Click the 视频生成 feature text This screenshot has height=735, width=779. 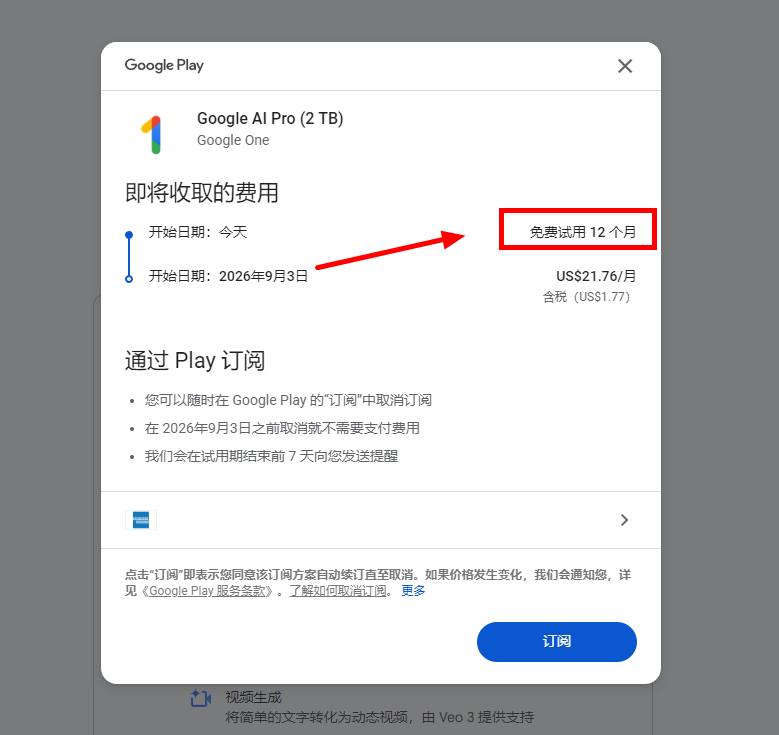coord(253,697)
